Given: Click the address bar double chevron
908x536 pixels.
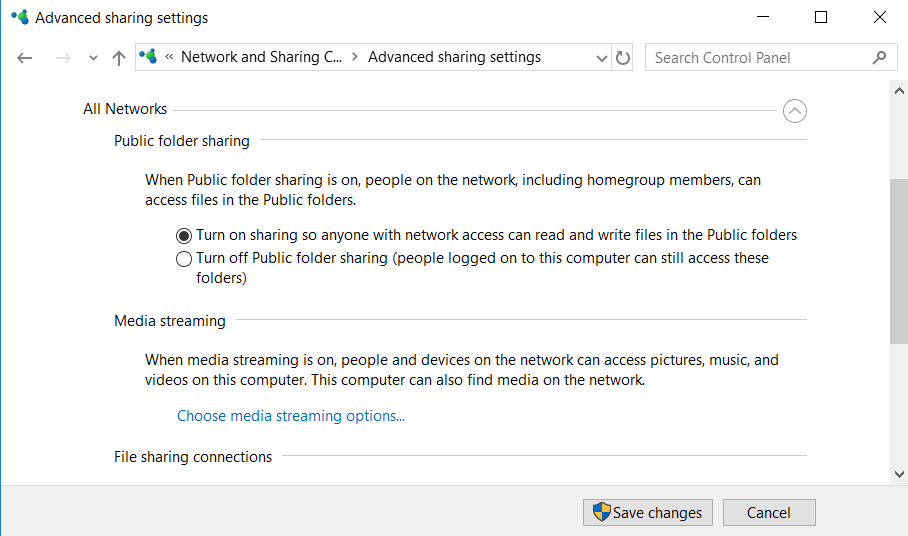Looking at the screenshot, I should pyautogui.click(x=169, y=57).
